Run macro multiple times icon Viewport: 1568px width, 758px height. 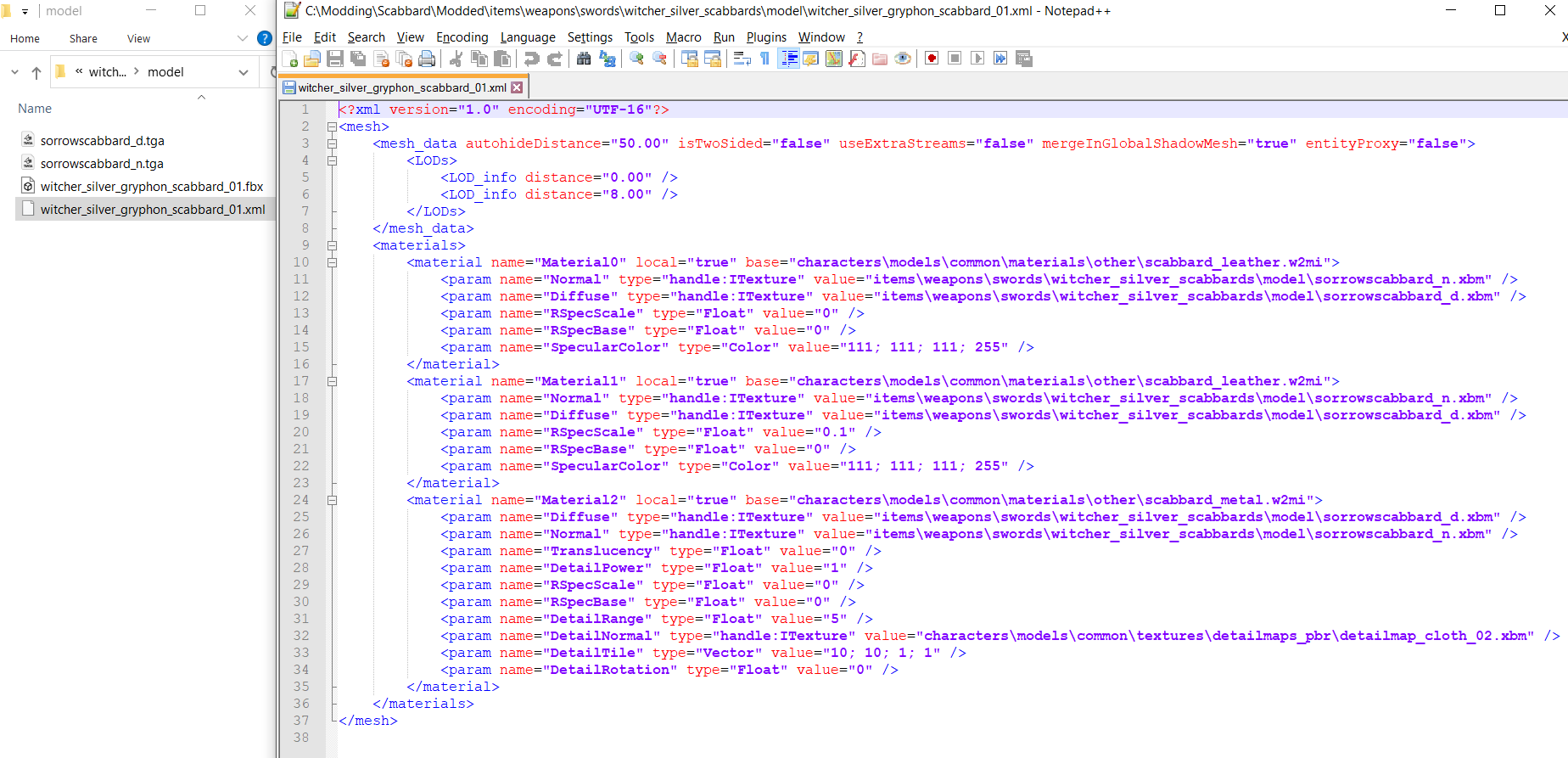tap(1000, 59)
